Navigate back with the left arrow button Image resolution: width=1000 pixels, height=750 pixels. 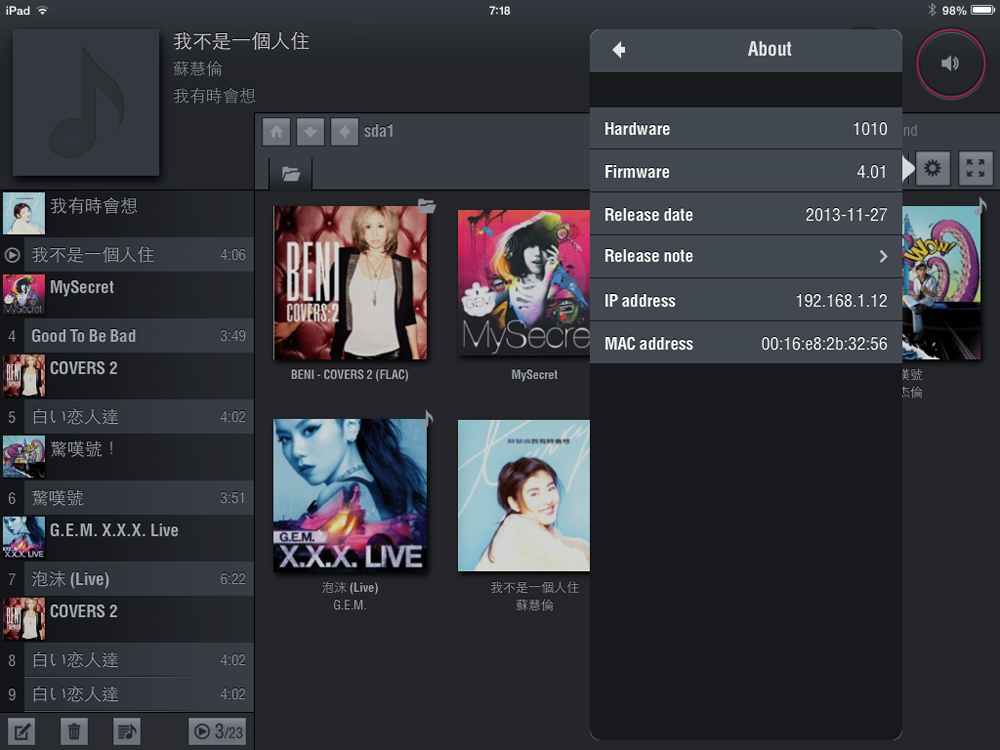[x=344, y=132]
